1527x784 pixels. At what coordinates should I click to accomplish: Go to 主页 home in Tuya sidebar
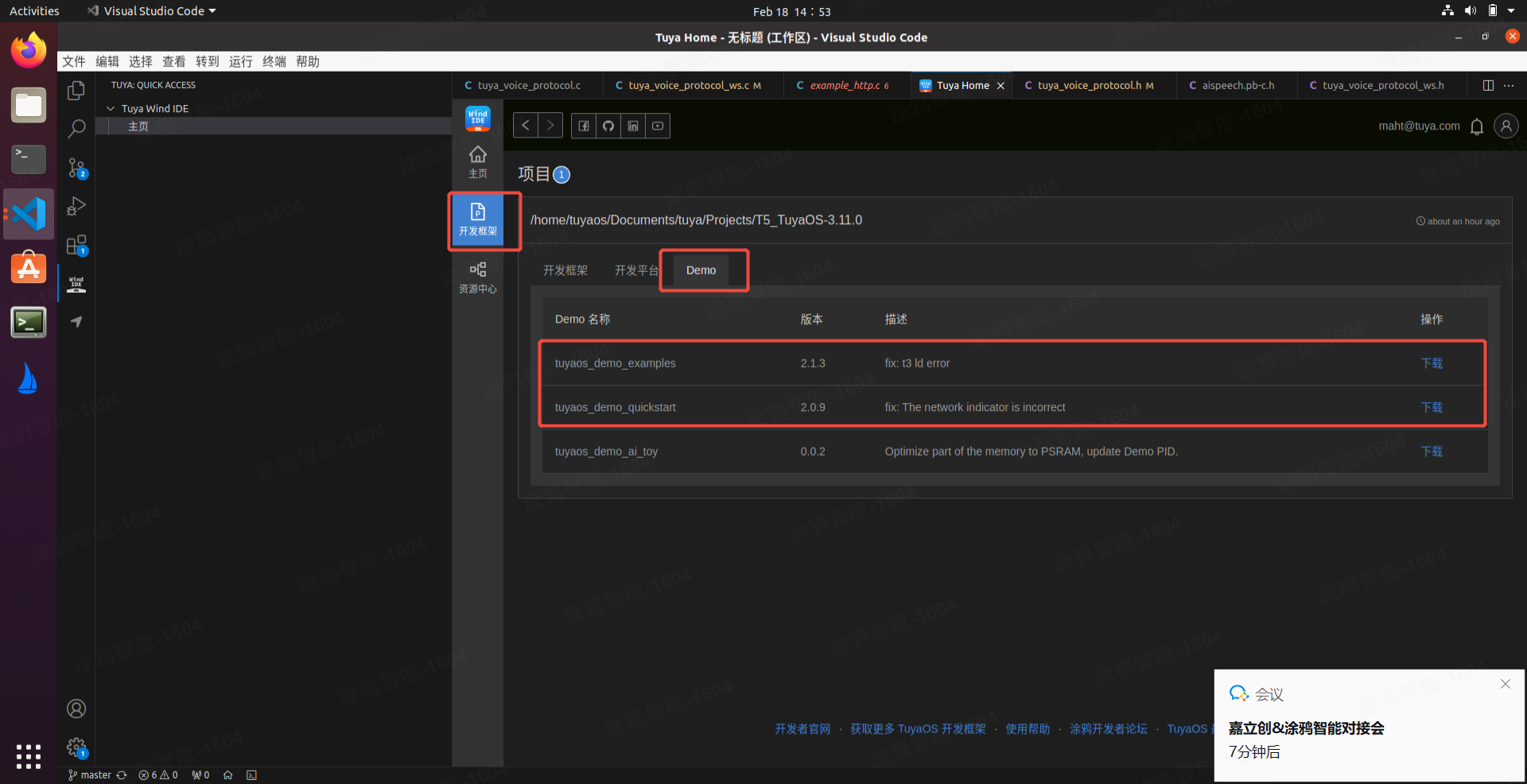tap(478, 162)
